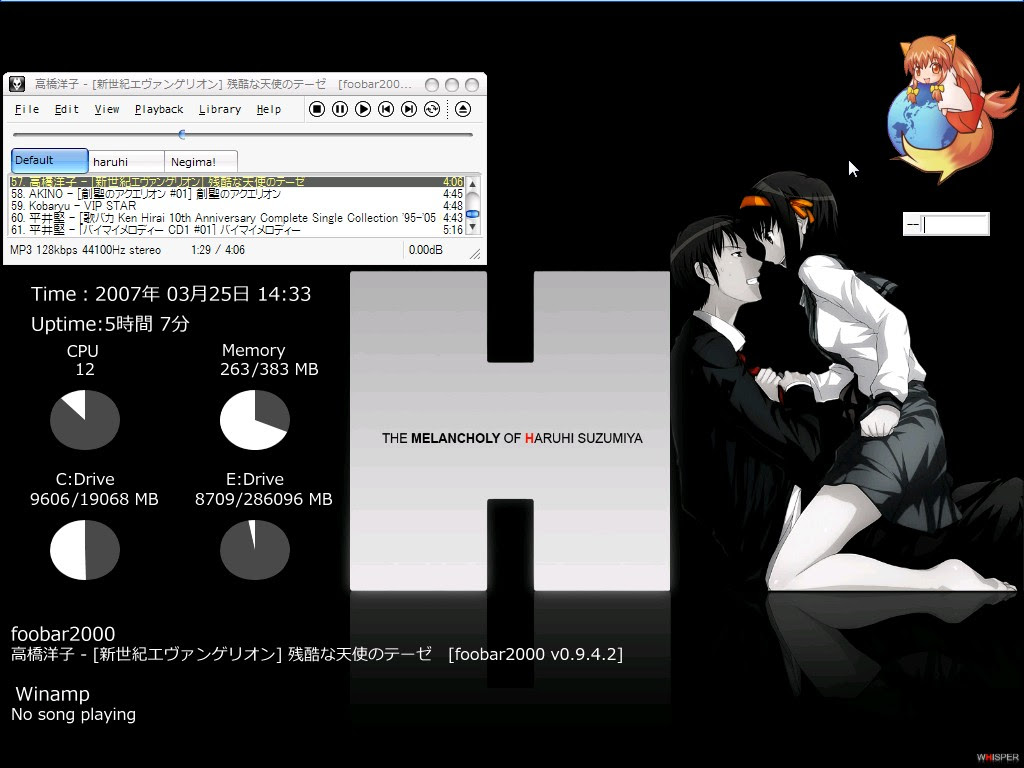The height and width of the screenshot is (768, 1024).
Task: Open the Help menu
Action: [268, 109]
